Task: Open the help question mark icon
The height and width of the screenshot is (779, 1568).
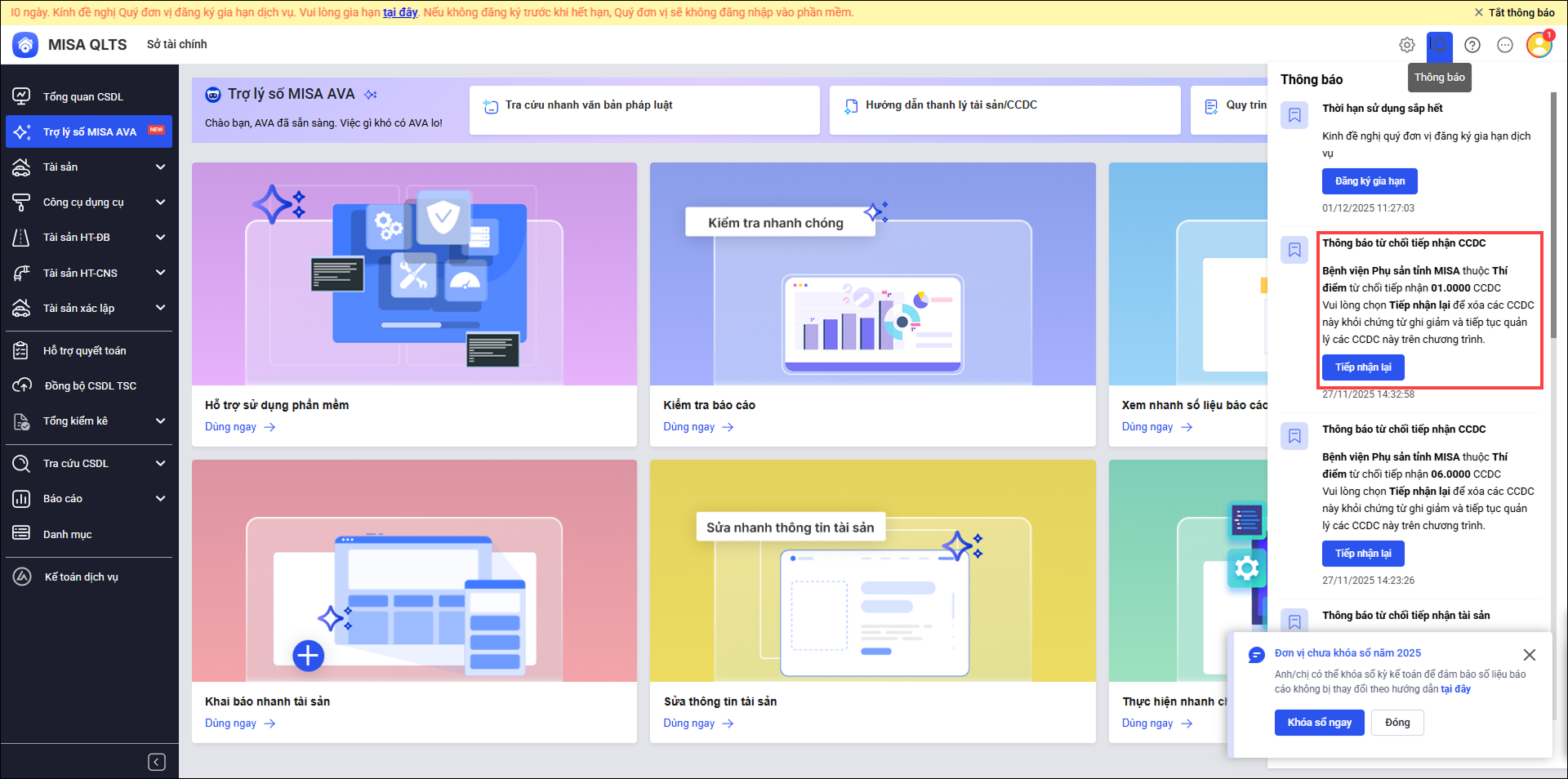Action: 1472,45
